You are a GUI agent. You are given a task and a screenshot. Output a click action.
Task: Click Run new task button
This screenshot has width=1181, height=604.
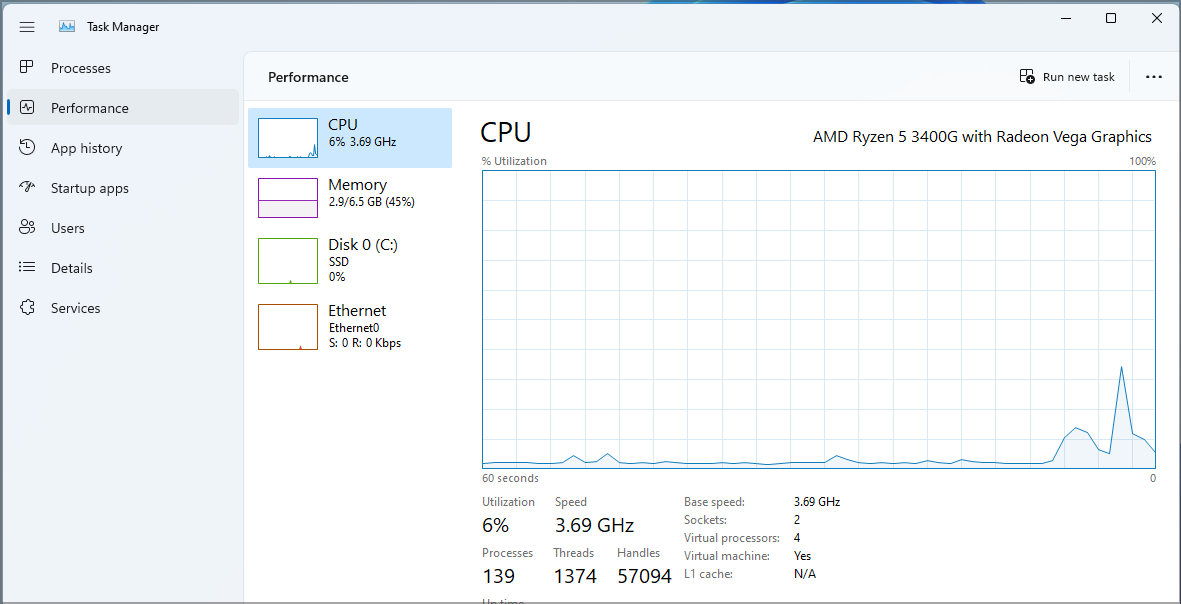pos(1067,77)
